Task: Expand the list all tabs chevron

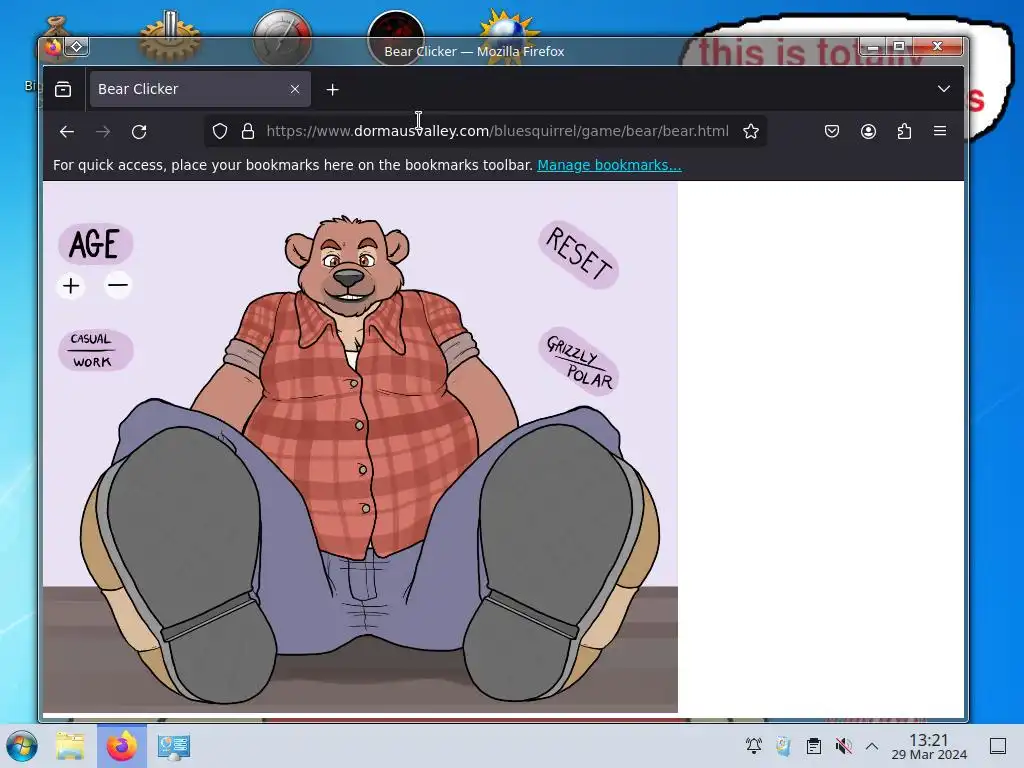Action: tap(944, 89)
